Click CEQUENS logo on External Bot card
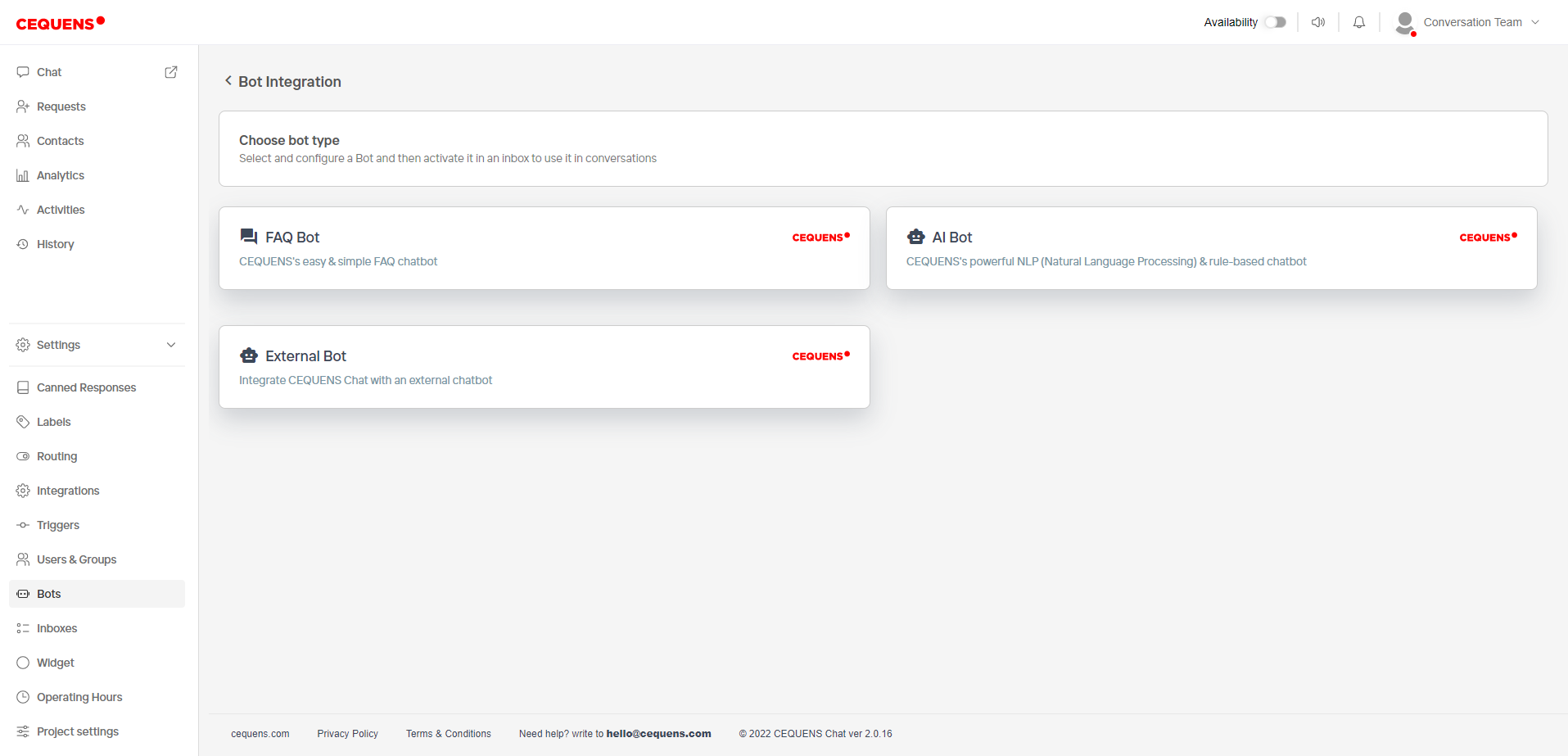Screen dimensions: 1568x756 (821, 356)
